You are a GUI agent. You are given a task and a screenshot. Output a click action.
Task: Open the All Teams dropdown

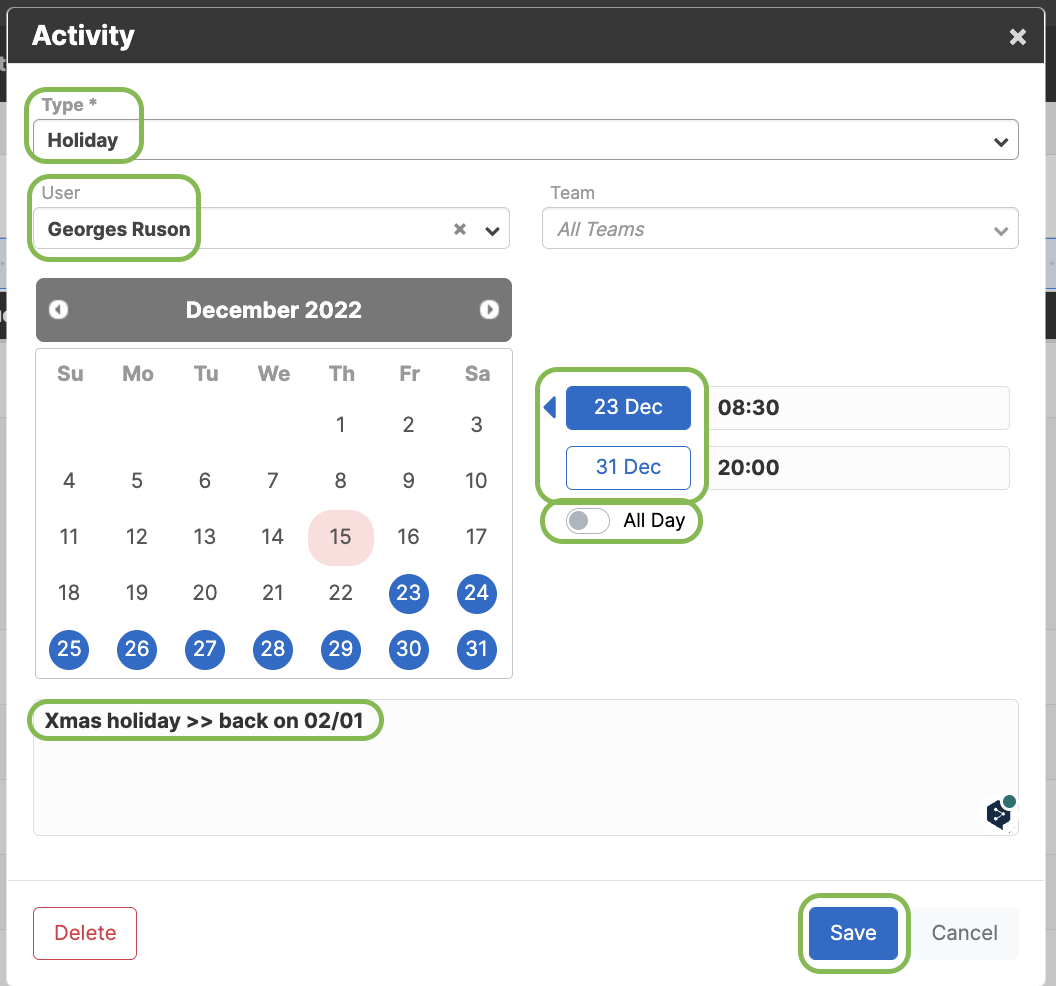pyautogui.click(x=780, y=229)
